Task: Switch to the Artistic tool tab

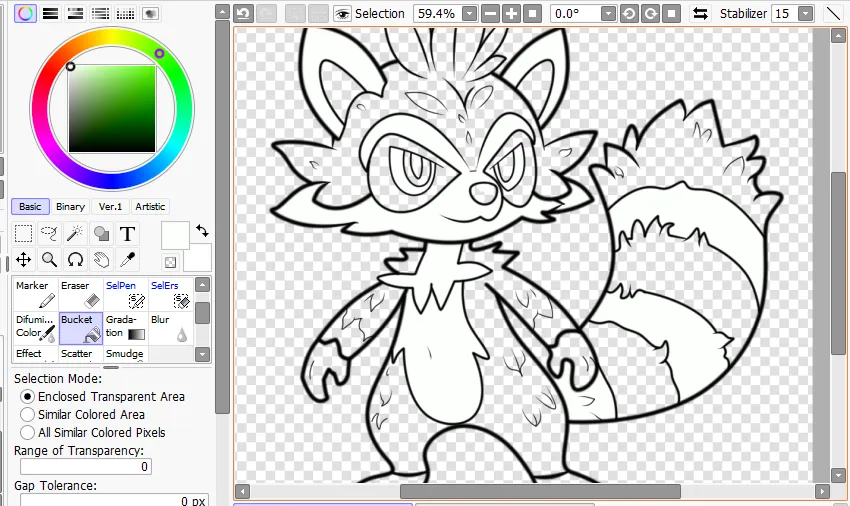Action: [x=150, y=207]
